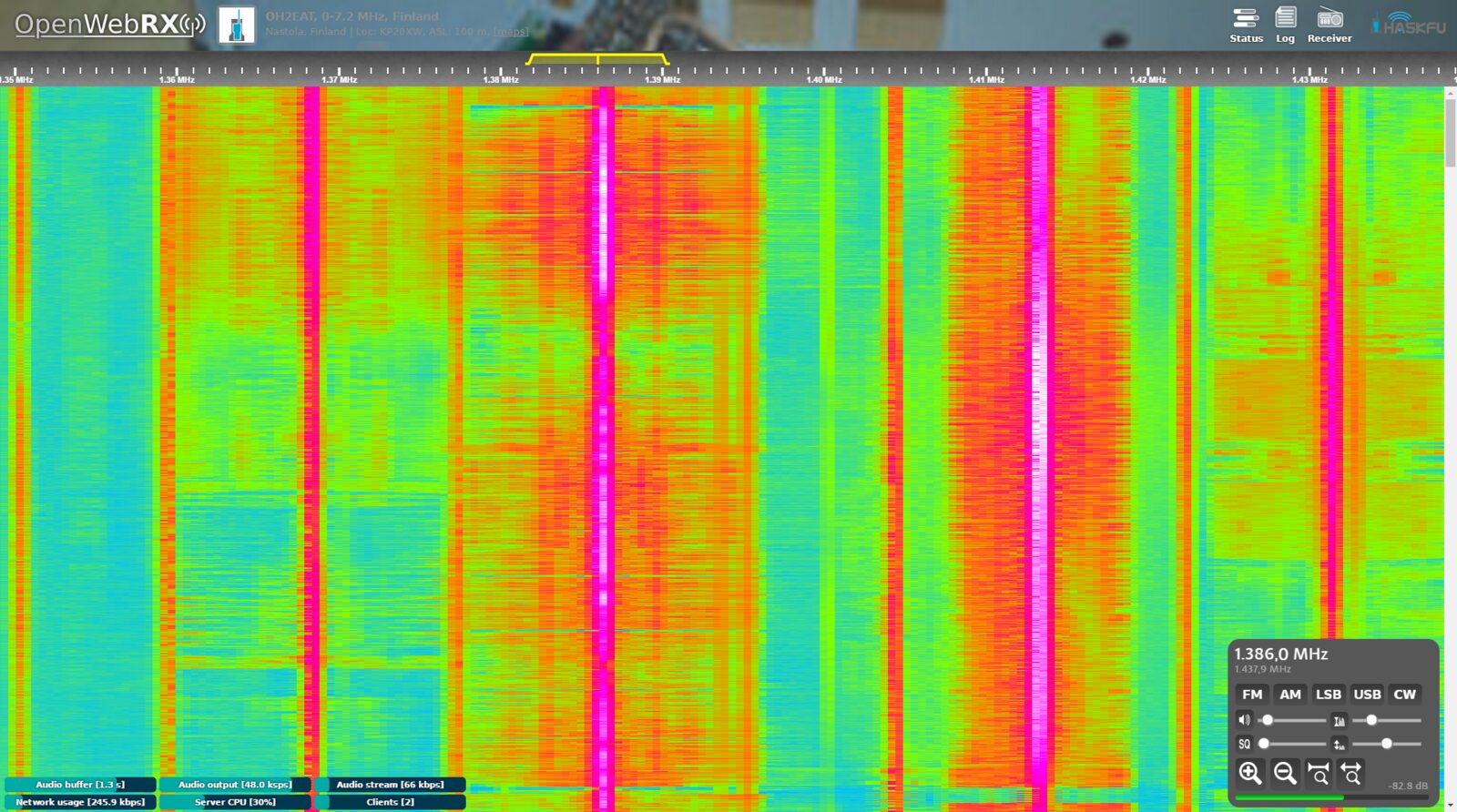Mute audio with the speaker icon
This screenshot has width=1457, height=812.
(x=1244, y=720)
